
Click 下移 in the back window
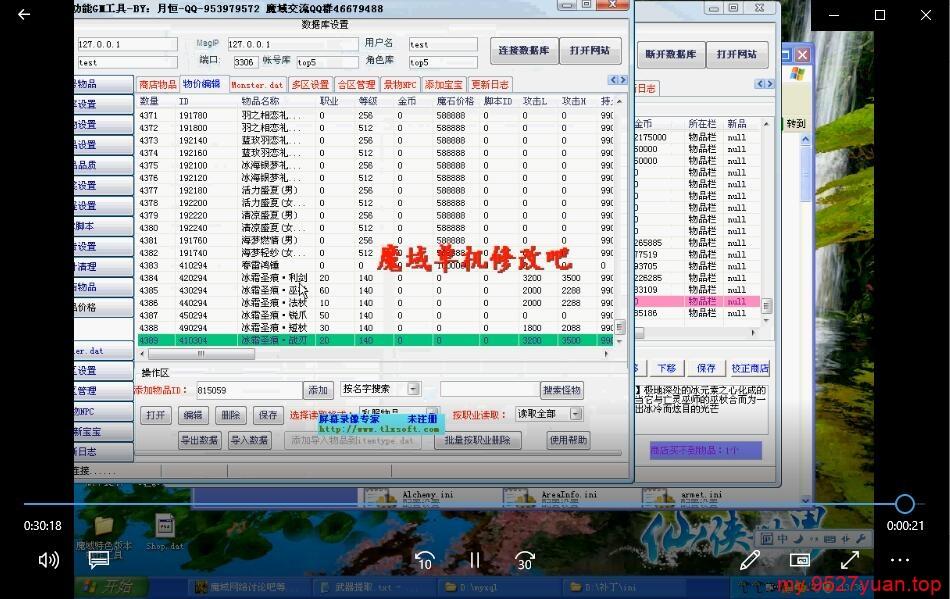666,368
